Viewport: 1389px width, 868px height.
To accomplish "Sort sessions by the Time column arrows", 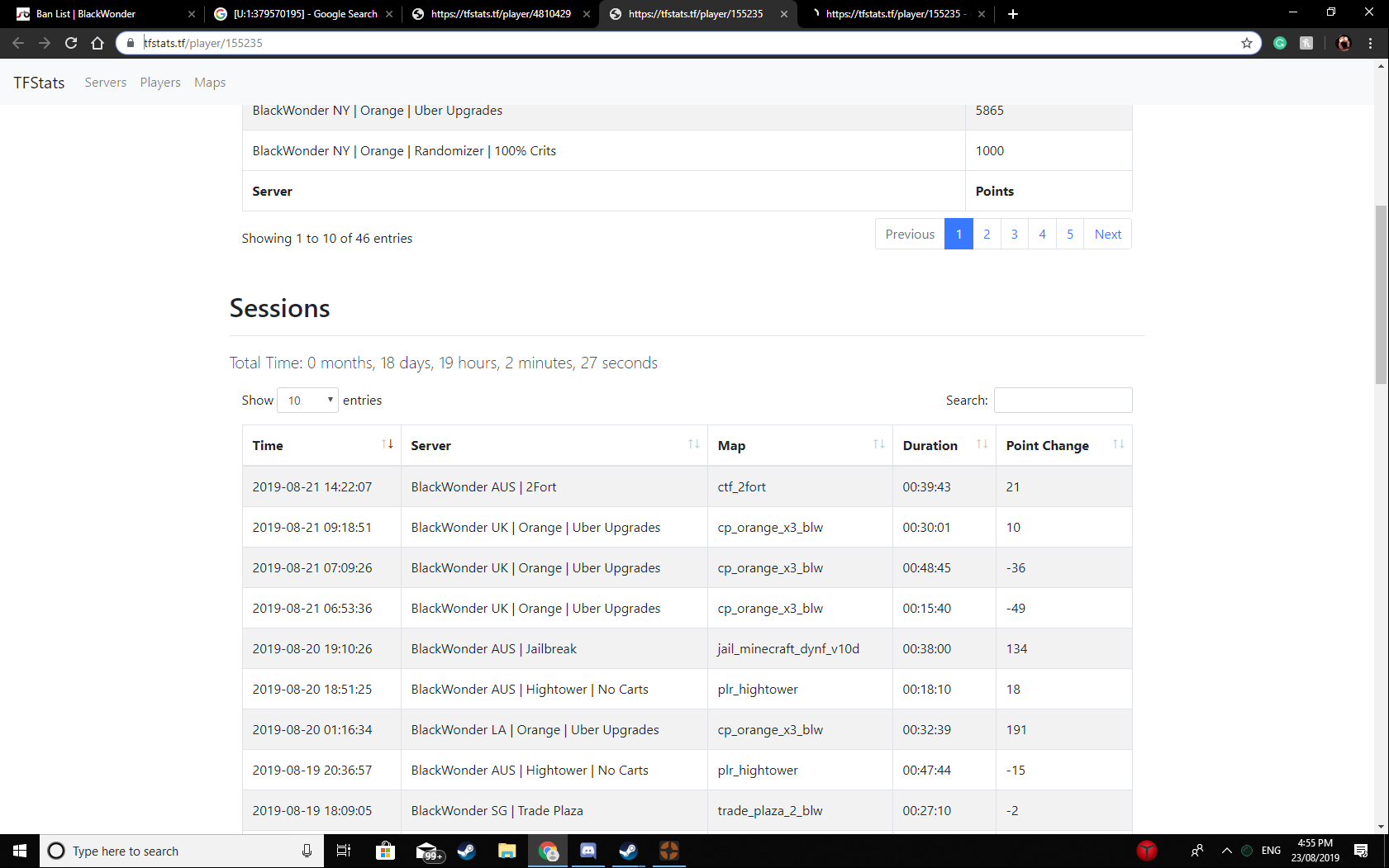I will (x=388, y=444).
